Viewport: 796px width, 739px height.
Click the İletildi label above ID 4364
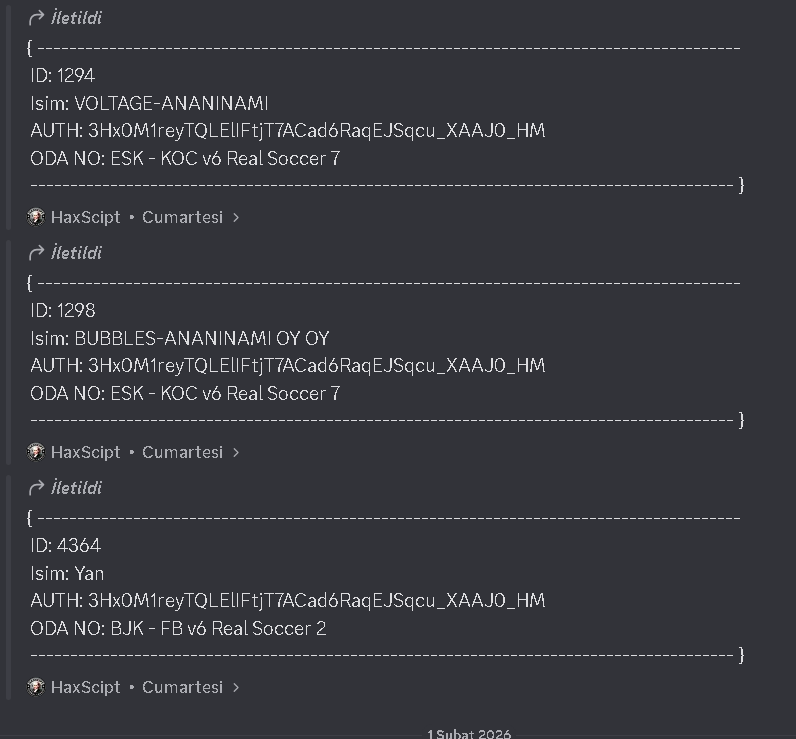pyautogui.click(x=76, y=488)
